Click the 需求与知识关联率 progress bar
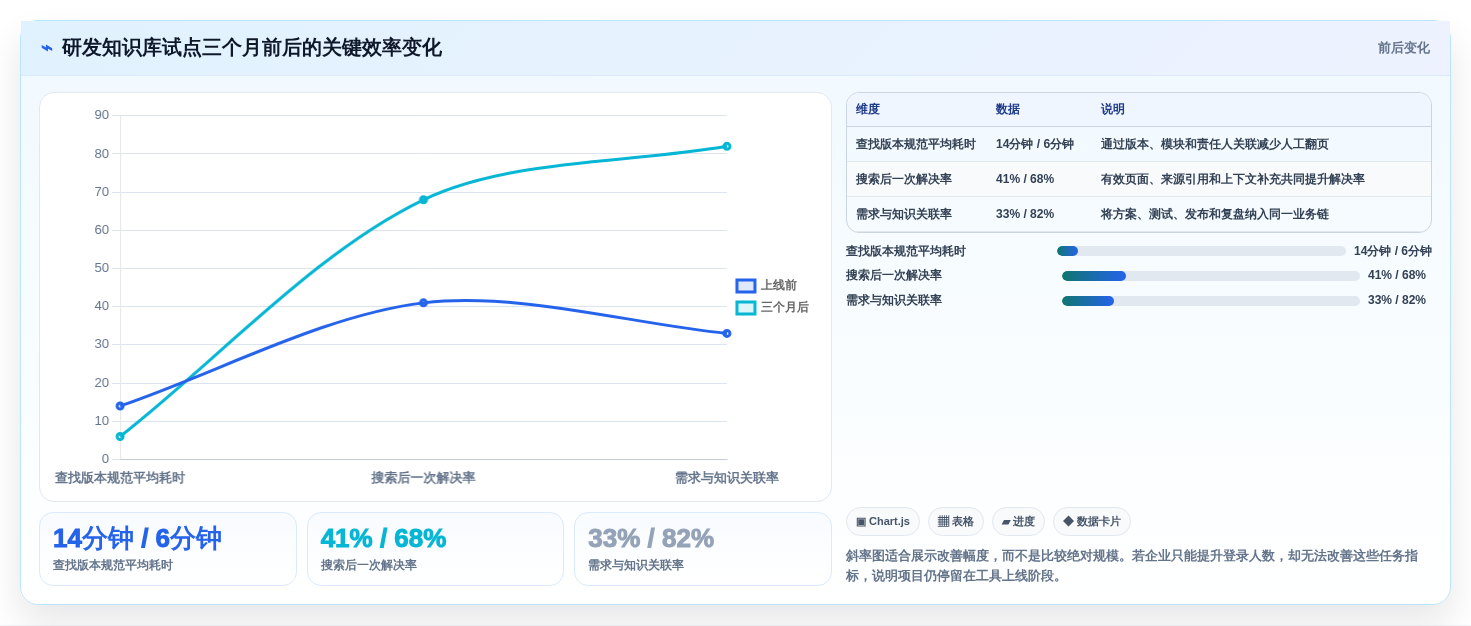Screen dimensions: 1471x626 (x=1211, y=301)
